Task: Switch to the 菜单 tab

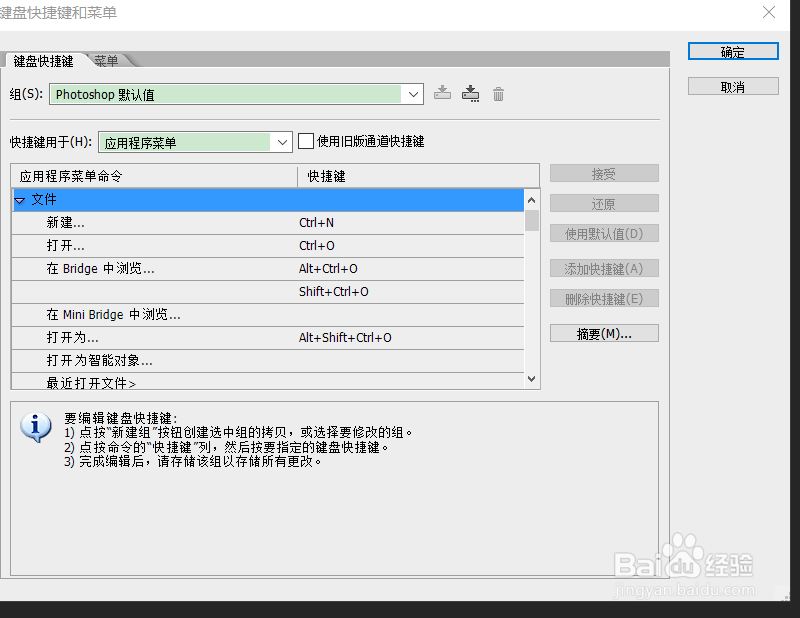Action: coord(106,61)
